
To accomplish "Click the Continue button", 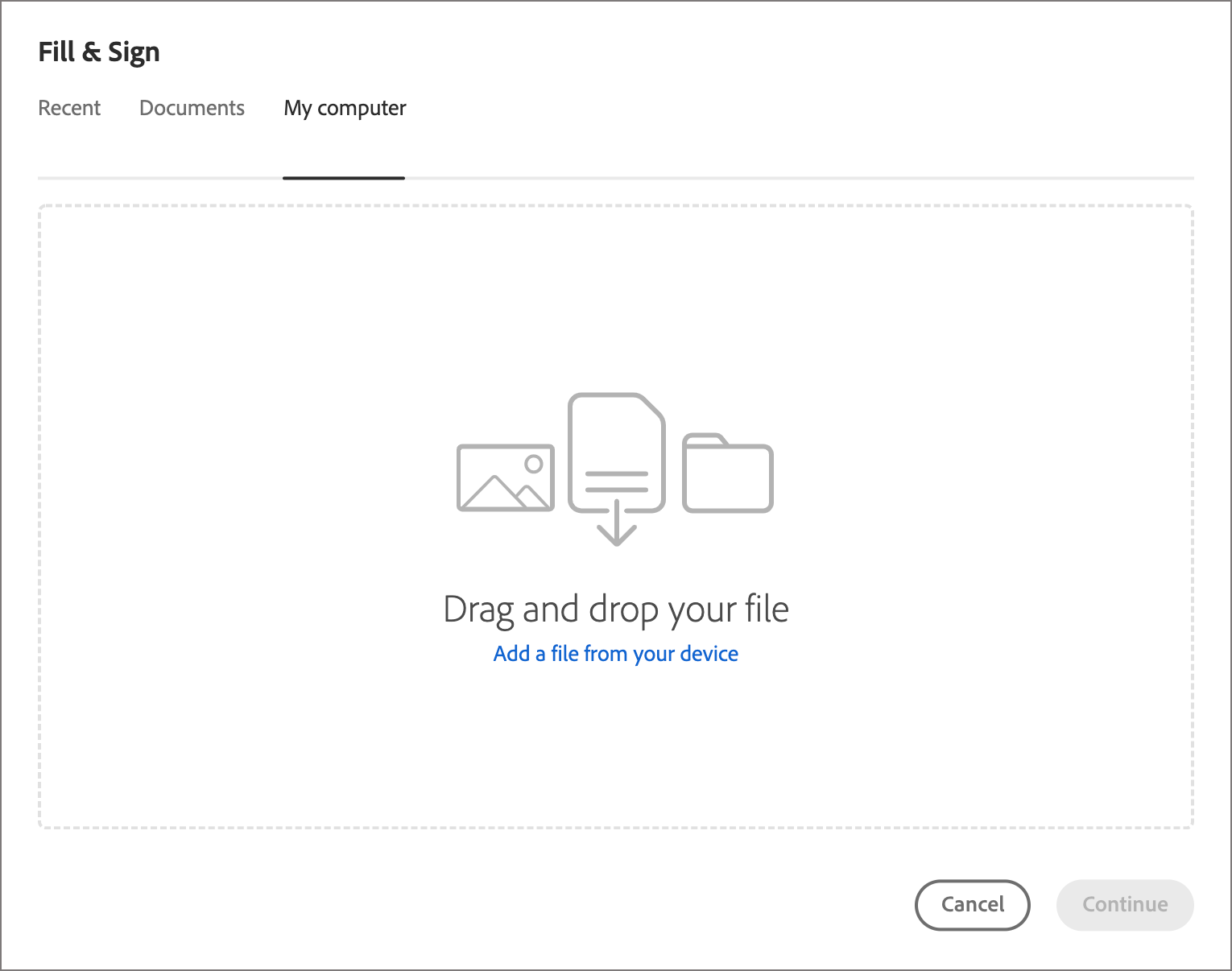I will 1124,904.
